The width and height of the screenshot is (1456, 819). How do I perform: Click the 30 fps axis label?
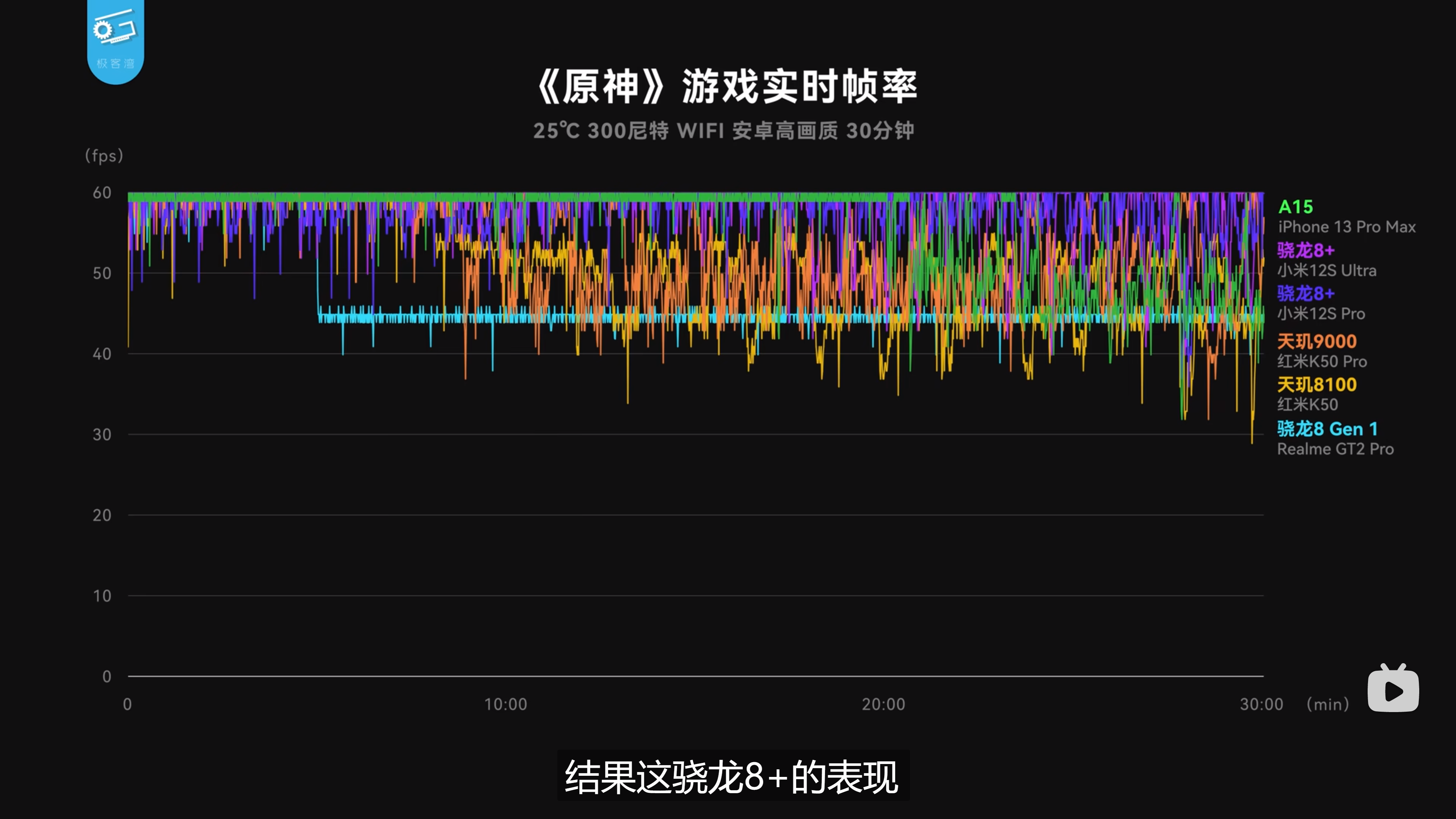pyautogui.click(x=102, y=435)
